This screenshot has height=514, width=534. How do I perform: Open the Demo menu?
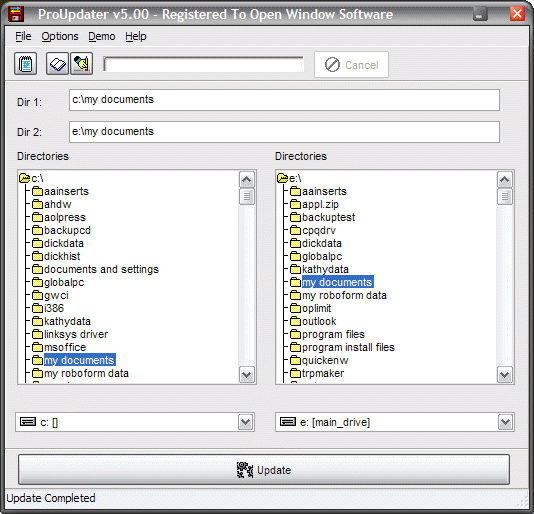[101, 36]
